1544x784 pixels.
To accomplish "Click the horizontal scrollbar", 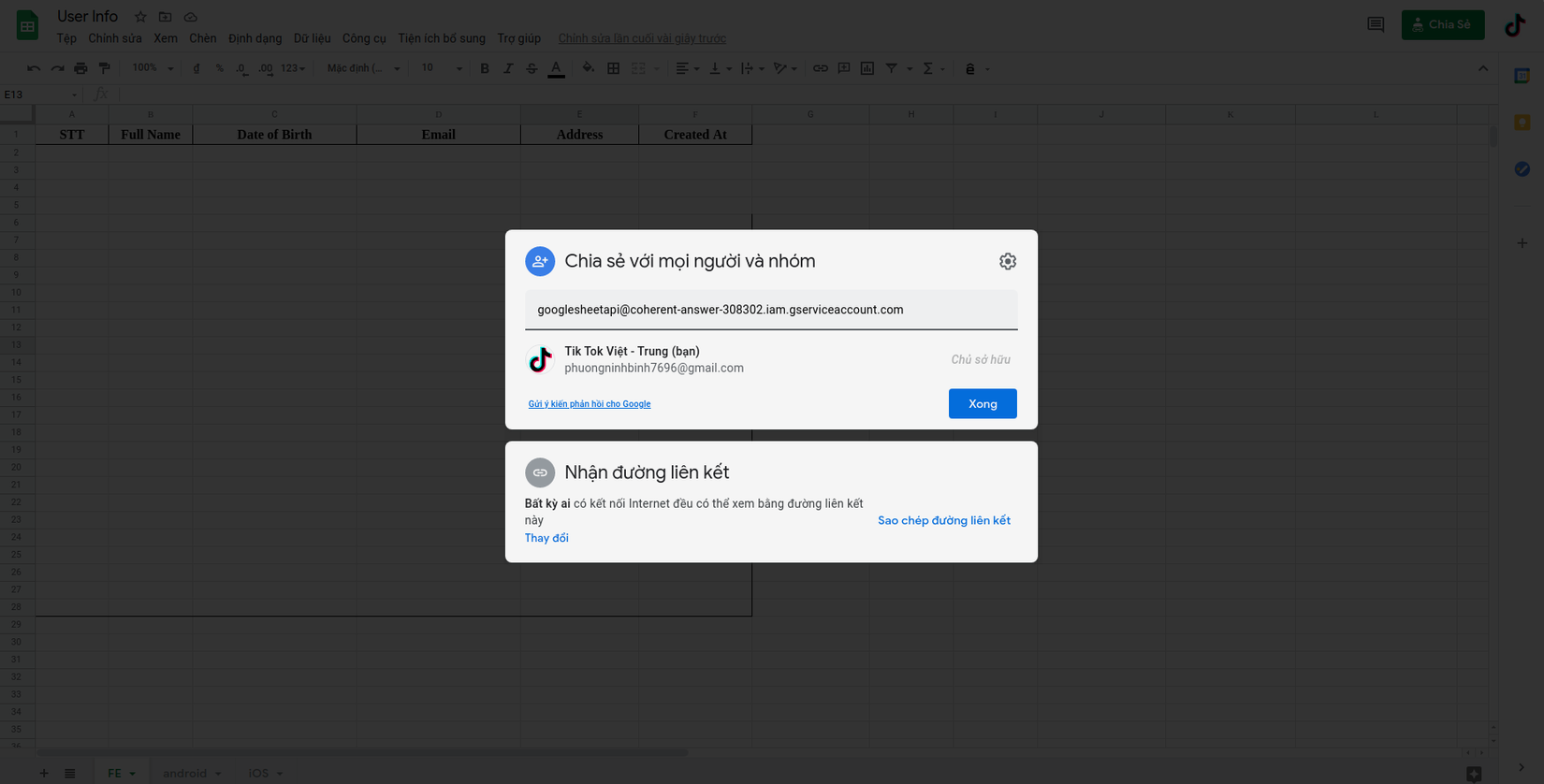I will [x=362, y=752].
